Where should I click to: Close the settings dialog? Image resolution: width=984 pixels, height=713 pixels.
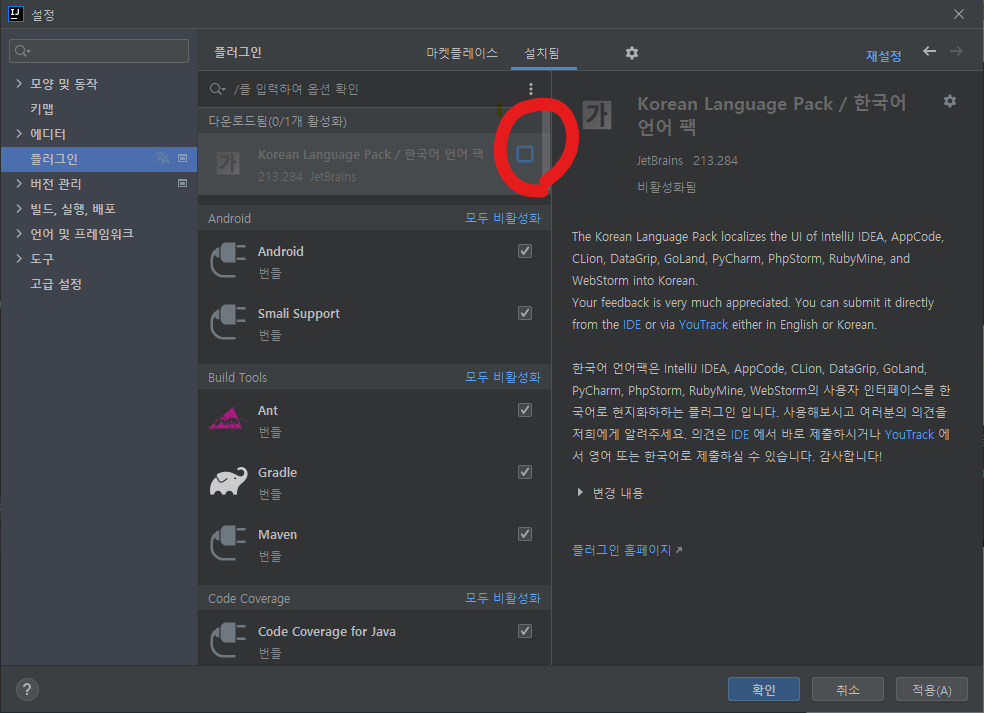958,14
